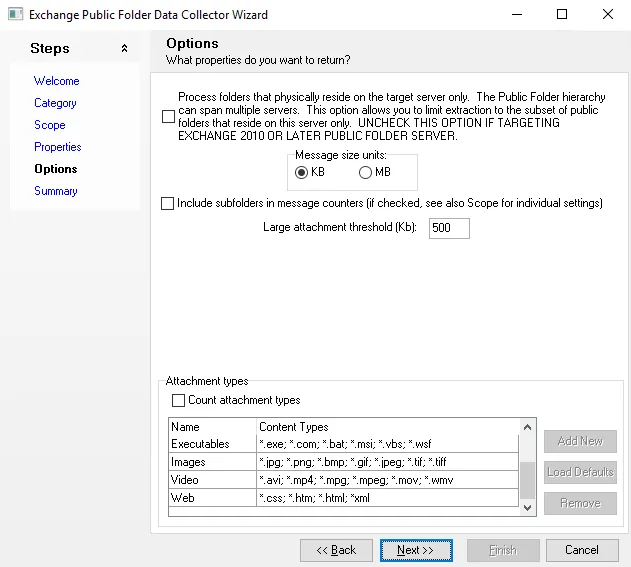
Task: Go back with the << Back button
Action: pyautogui.click(x=336, y=550)
